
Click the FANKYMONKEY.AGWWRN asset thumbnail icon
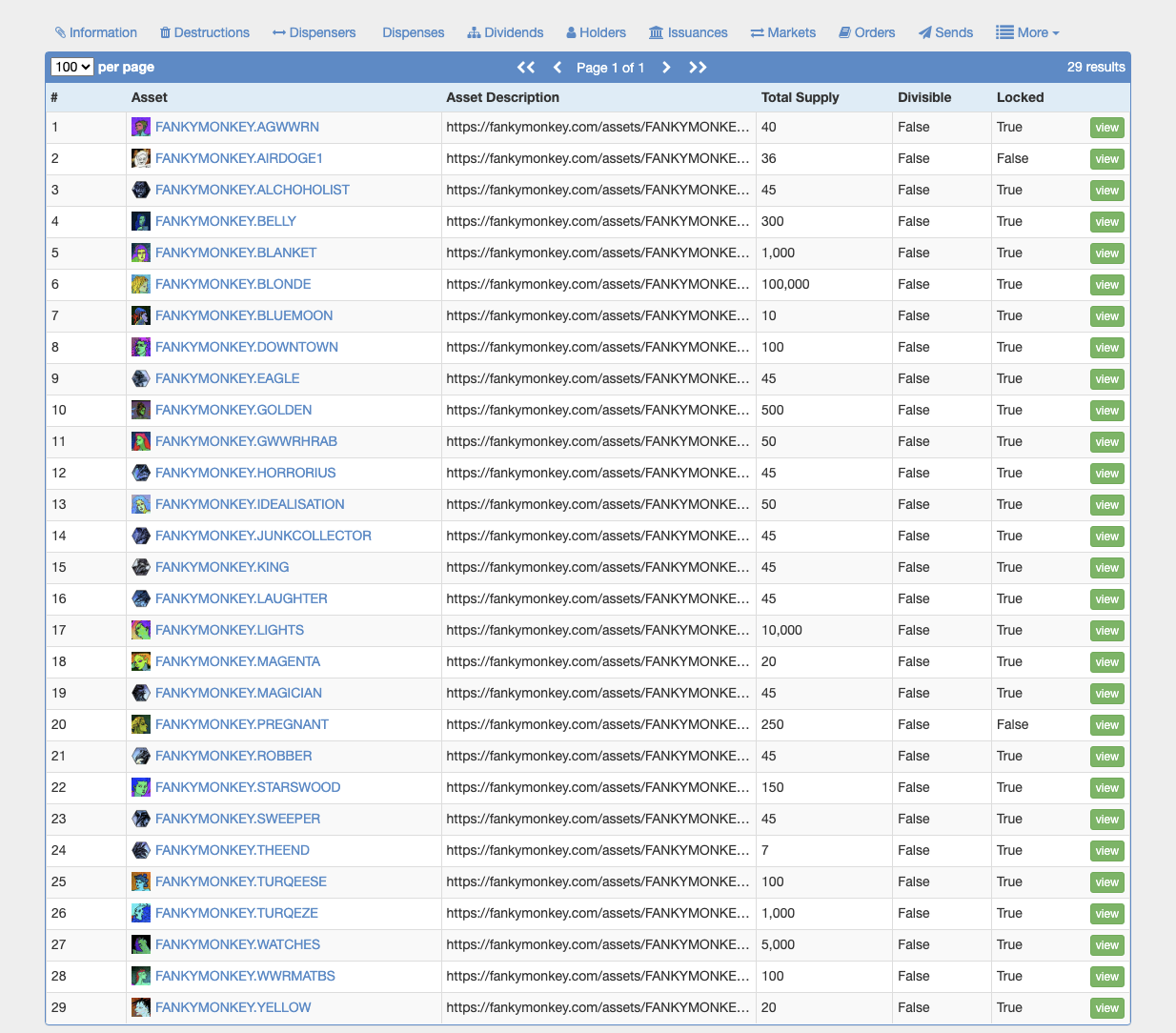coord(141,128)
